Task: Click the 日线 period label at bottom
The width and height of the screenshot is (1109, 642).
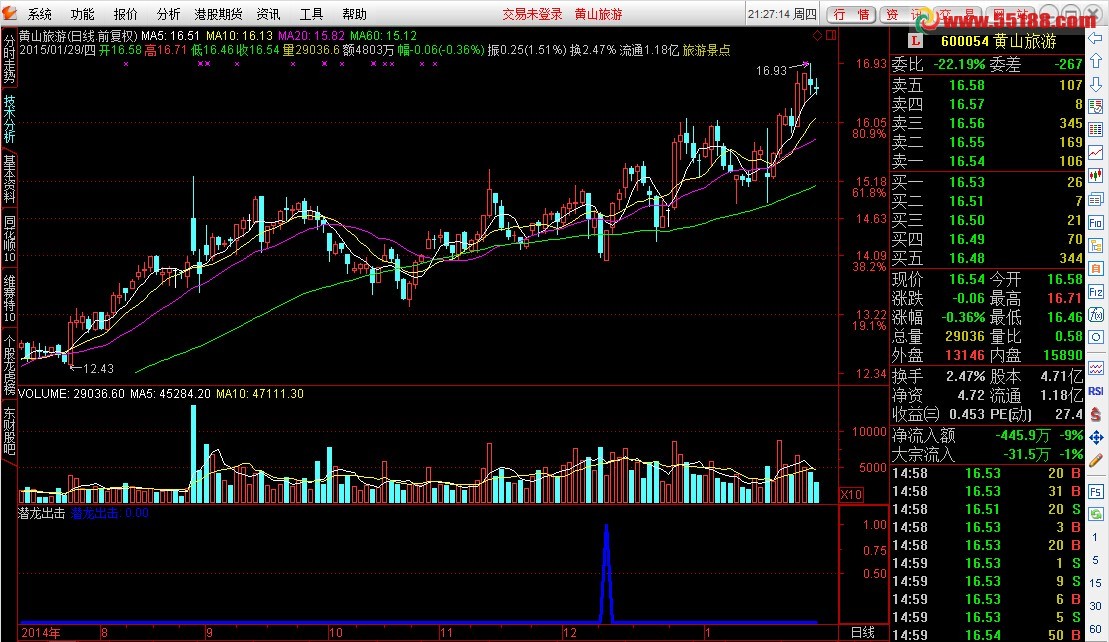Action: click(862, 632)
